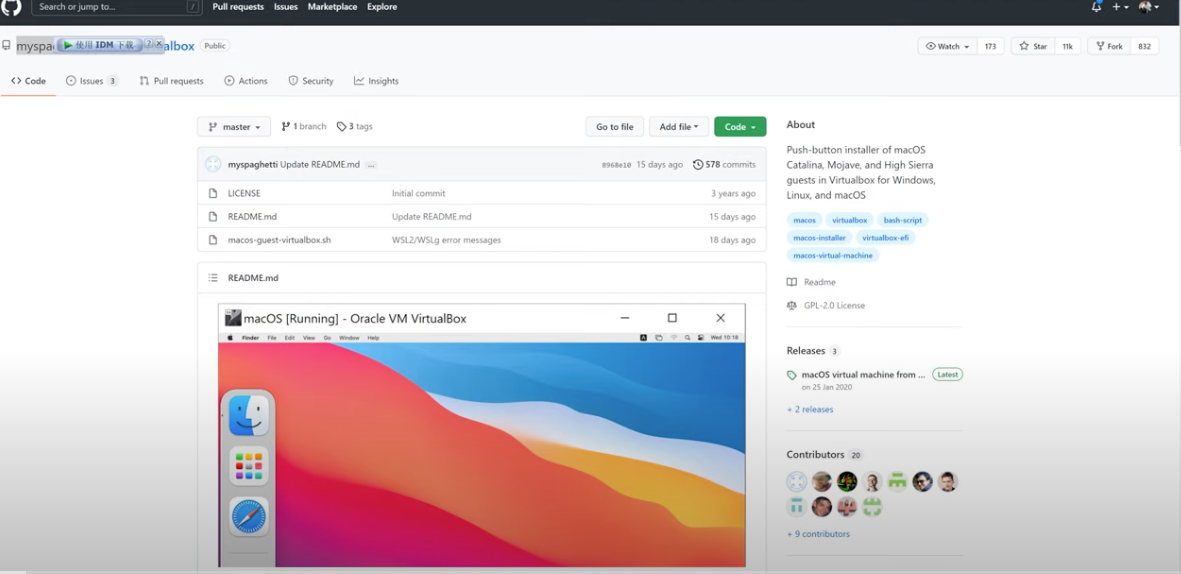1181x574 pixels.
Task: Expand the Add file dropdown
Action: coord(679,127)
